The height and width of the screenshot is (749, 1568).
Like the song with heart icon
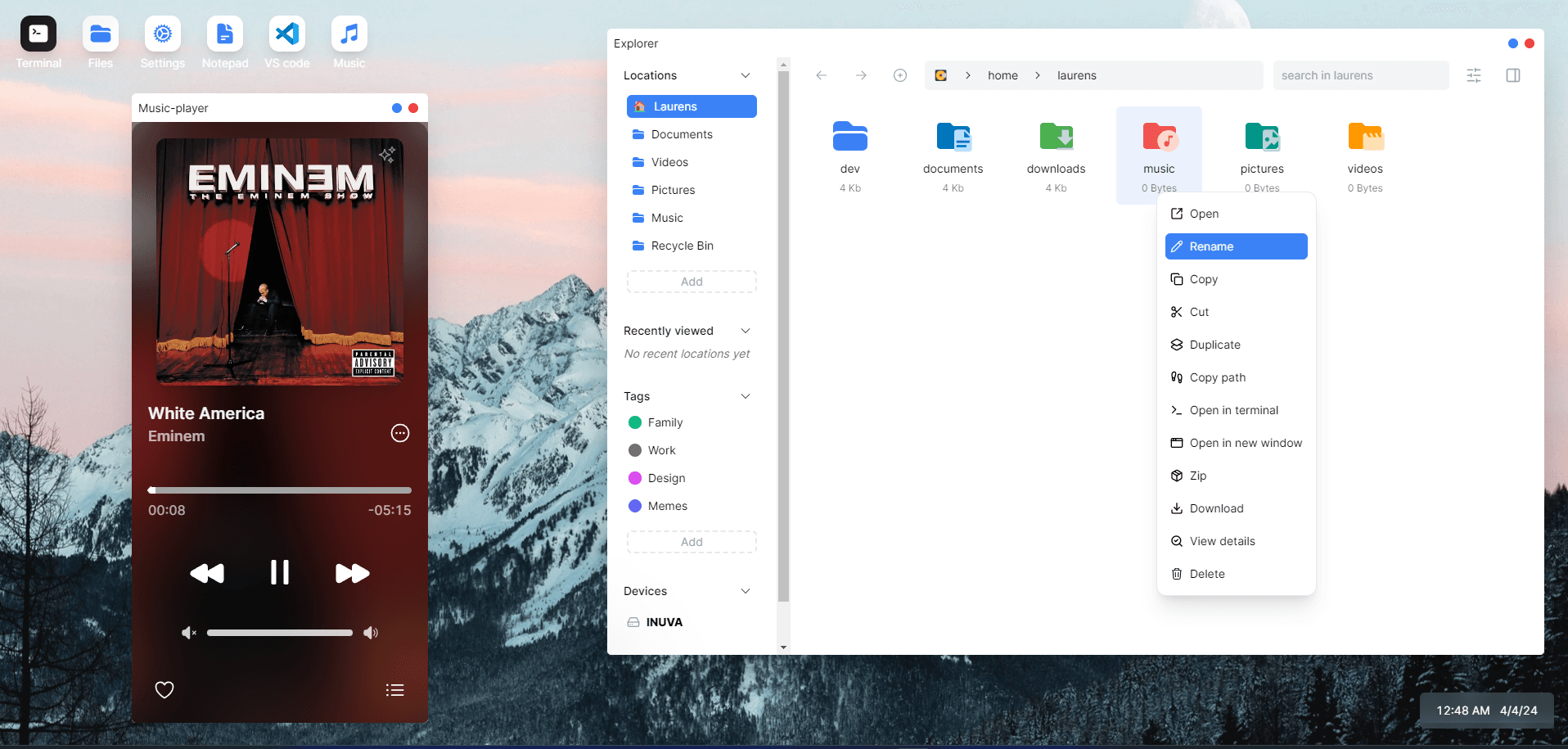tap(164, 690)
